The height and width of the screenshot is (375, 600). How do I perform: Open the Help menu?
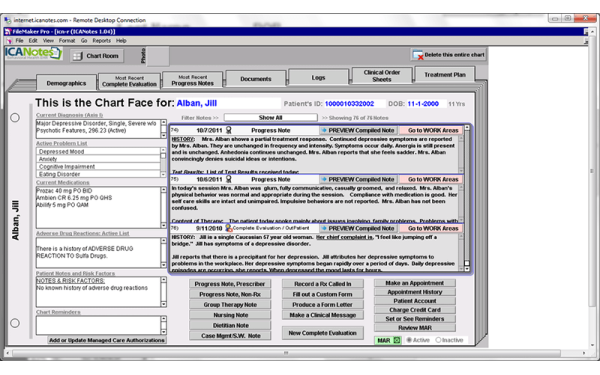(121, 41)
